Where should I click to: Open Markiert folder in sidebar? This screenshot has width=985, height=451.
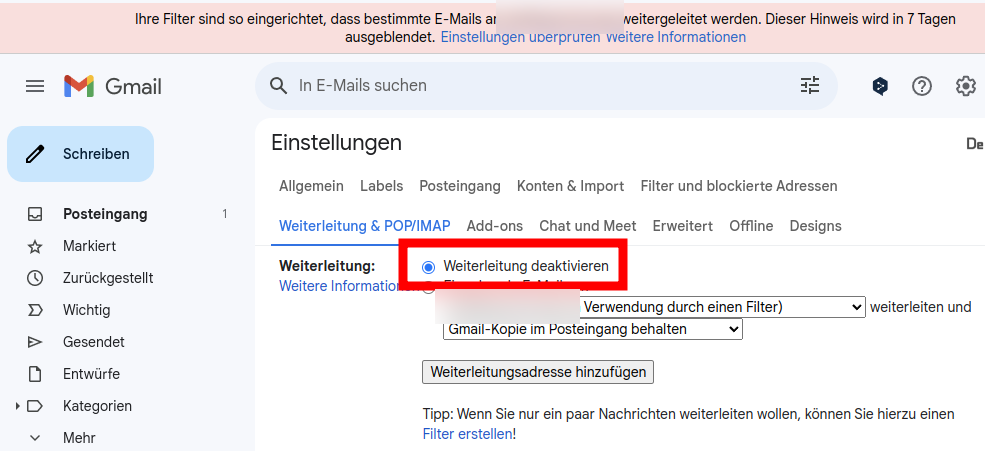89,246
